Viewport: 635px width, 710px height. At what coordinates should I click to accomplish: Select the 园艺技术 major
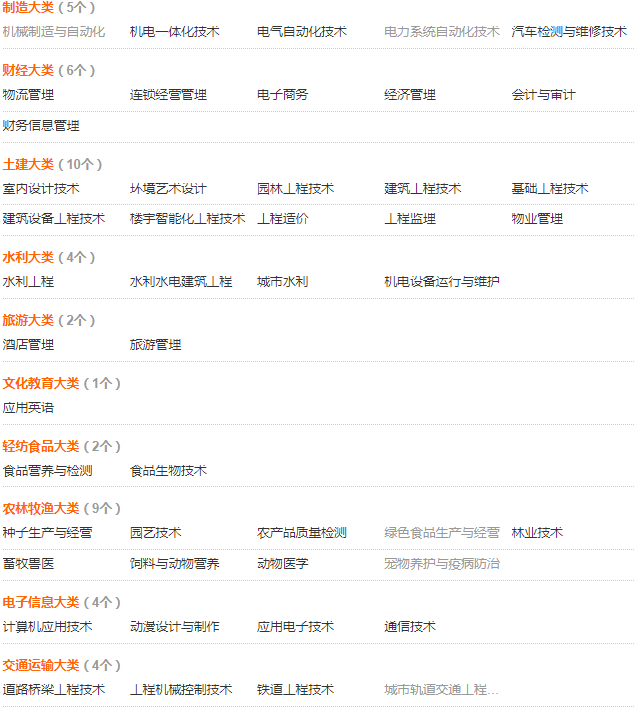155,533
